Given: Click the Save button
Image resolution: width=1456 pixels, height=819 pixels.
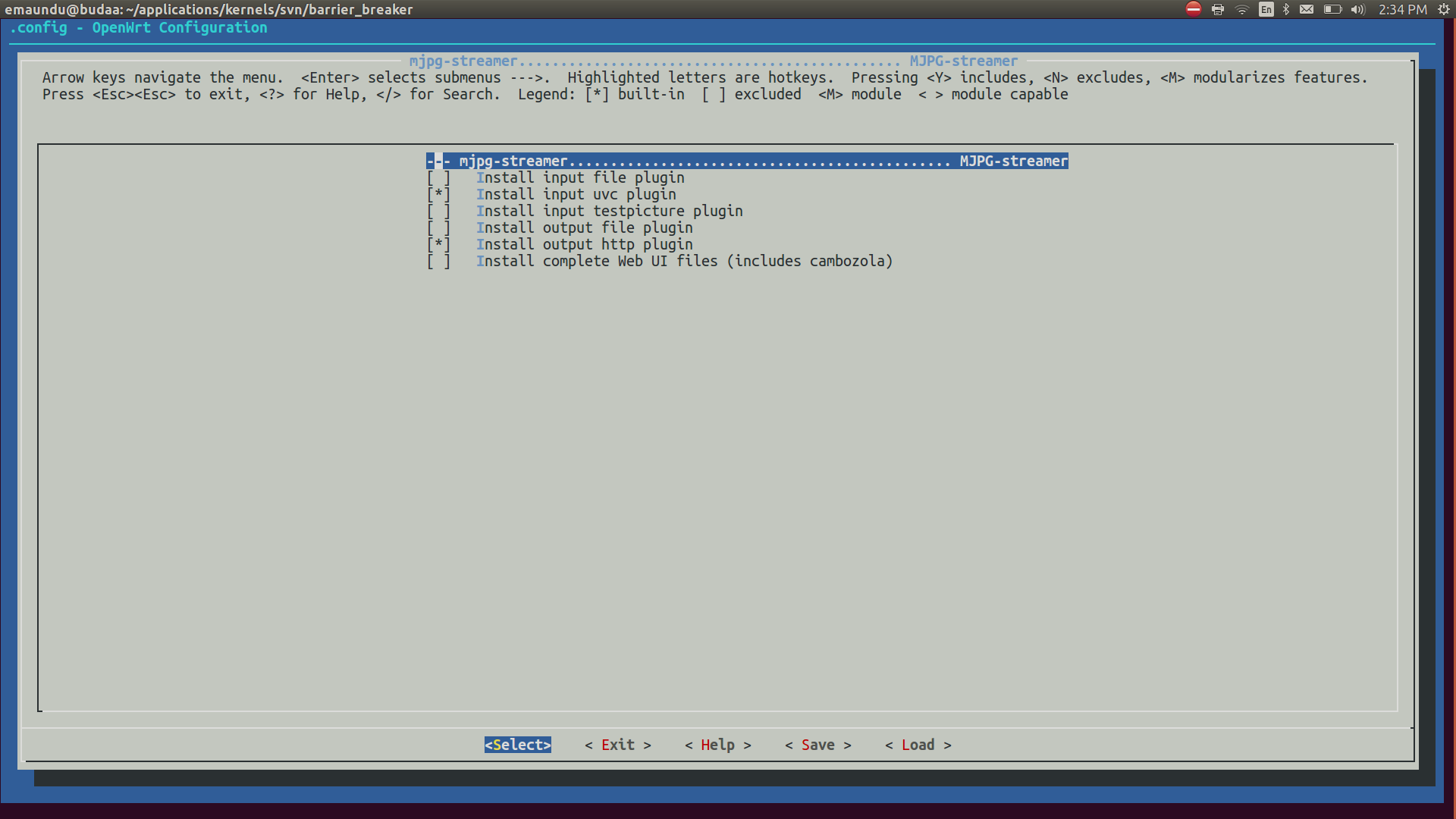Looking at the screenshot, I should pos(817,745).
